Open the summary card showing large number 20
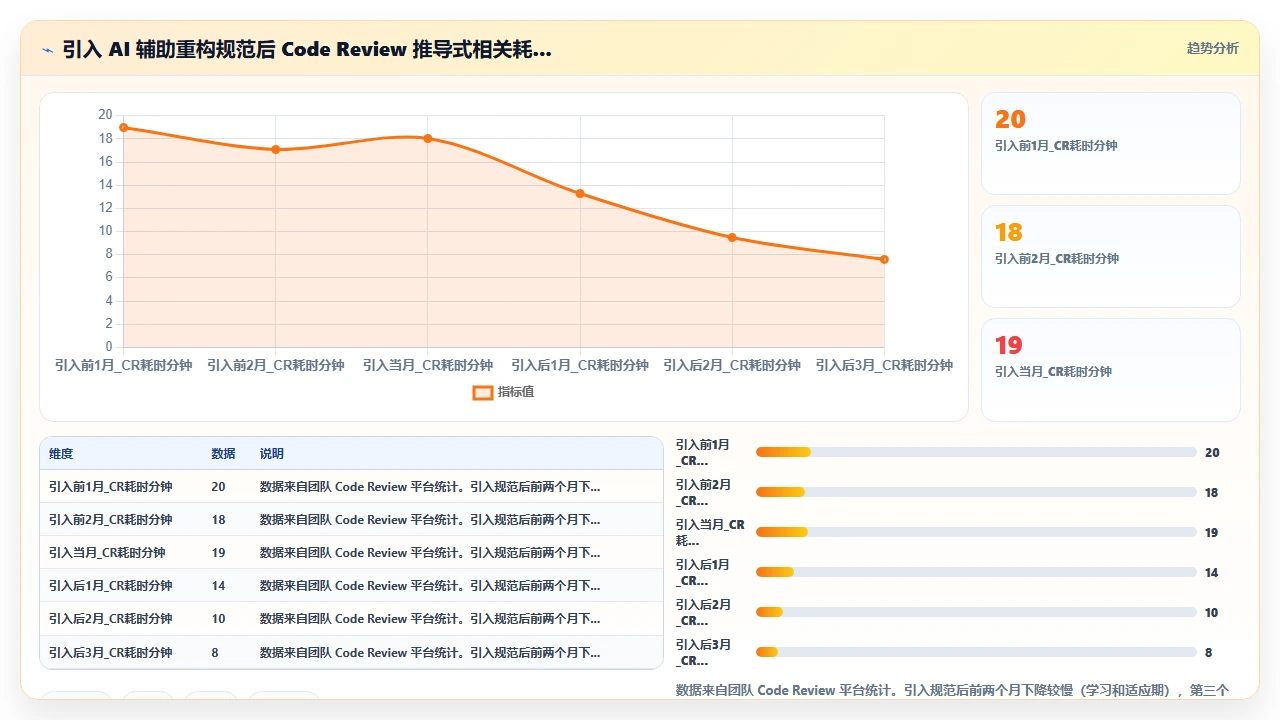The image size is (1280, 720). coord(1111,143)
